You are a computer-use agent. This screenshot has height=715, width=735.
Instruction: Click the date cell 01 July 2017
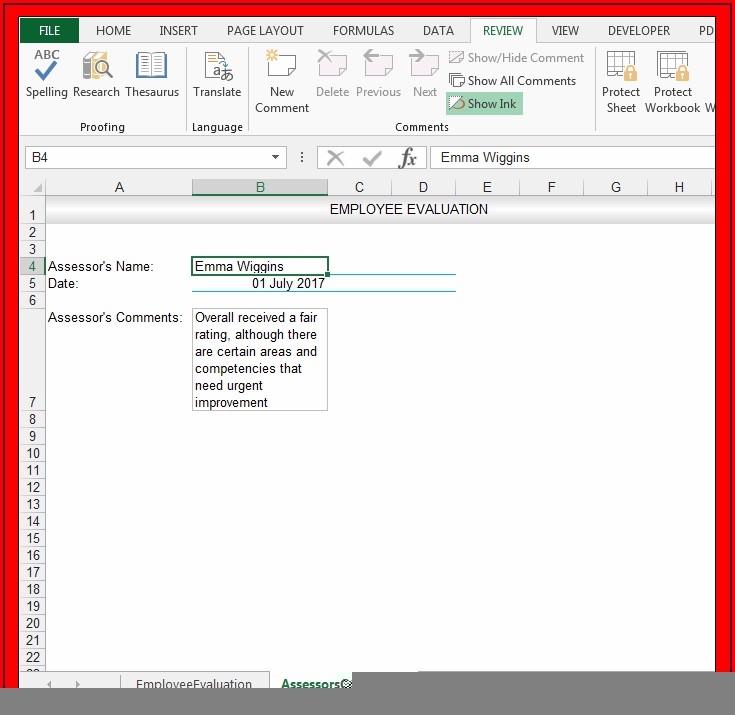(260, 284)
